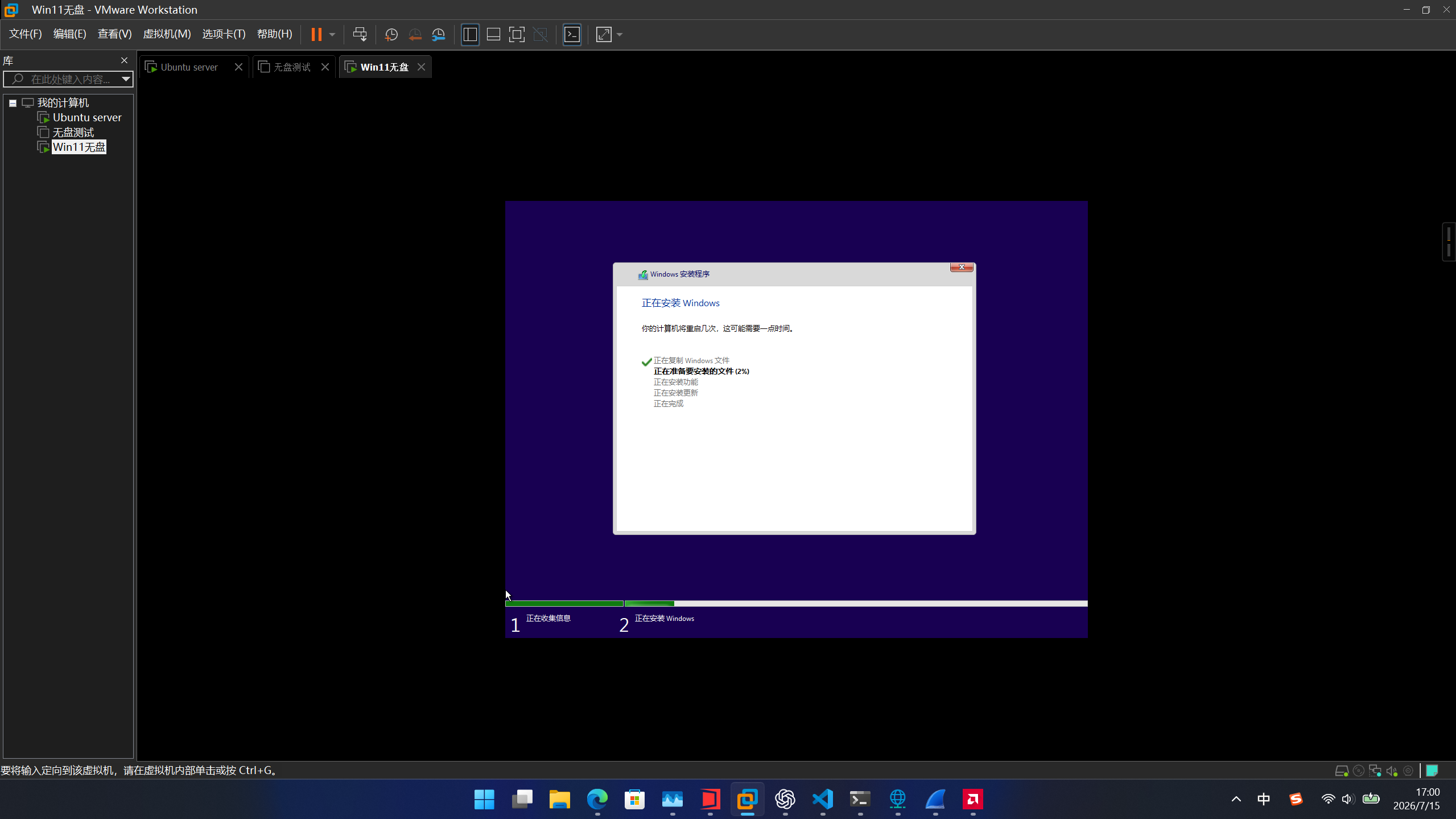Open the Windows Start menu
The height and width of the screenshot is (819, 1456).
[484, 799]
